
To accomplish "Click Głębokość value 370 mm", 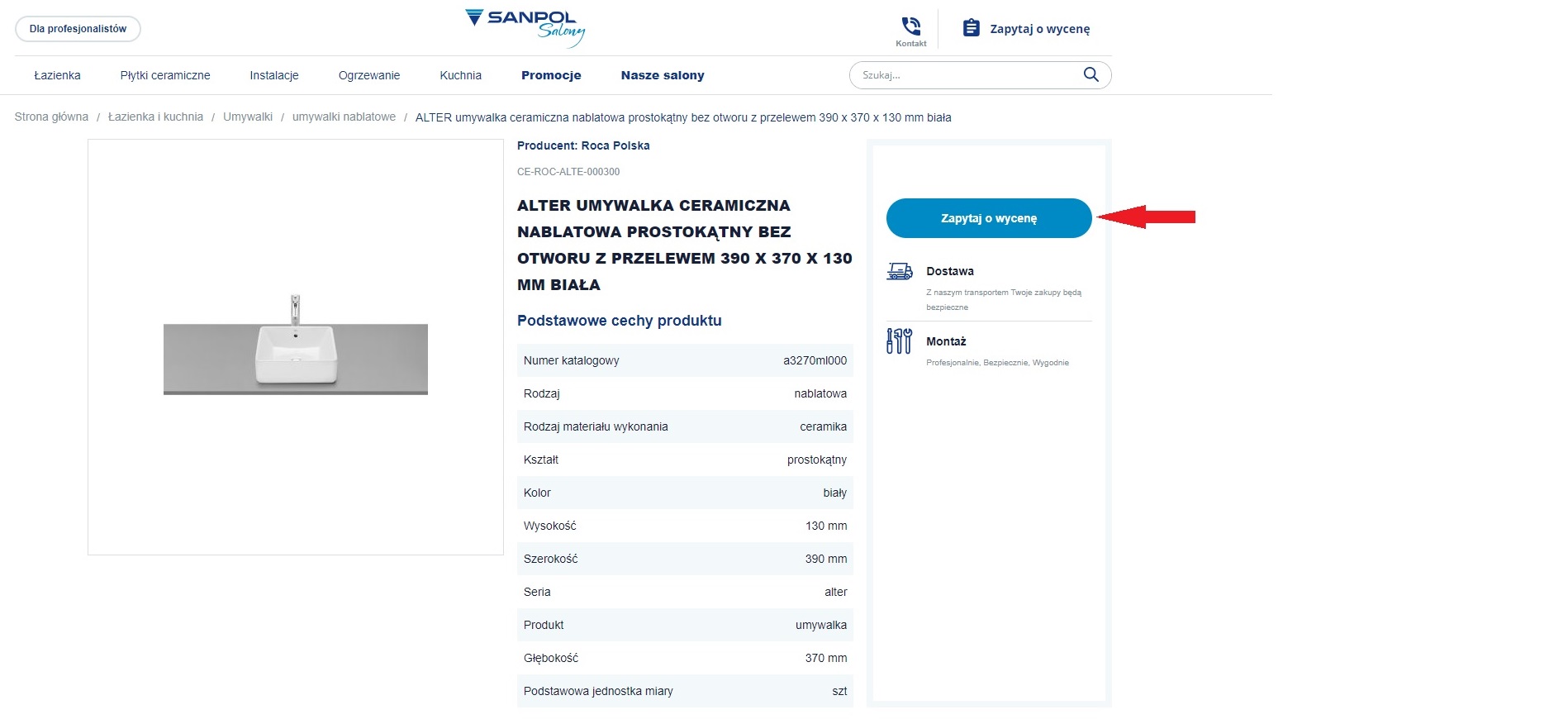I will [826, 658].
